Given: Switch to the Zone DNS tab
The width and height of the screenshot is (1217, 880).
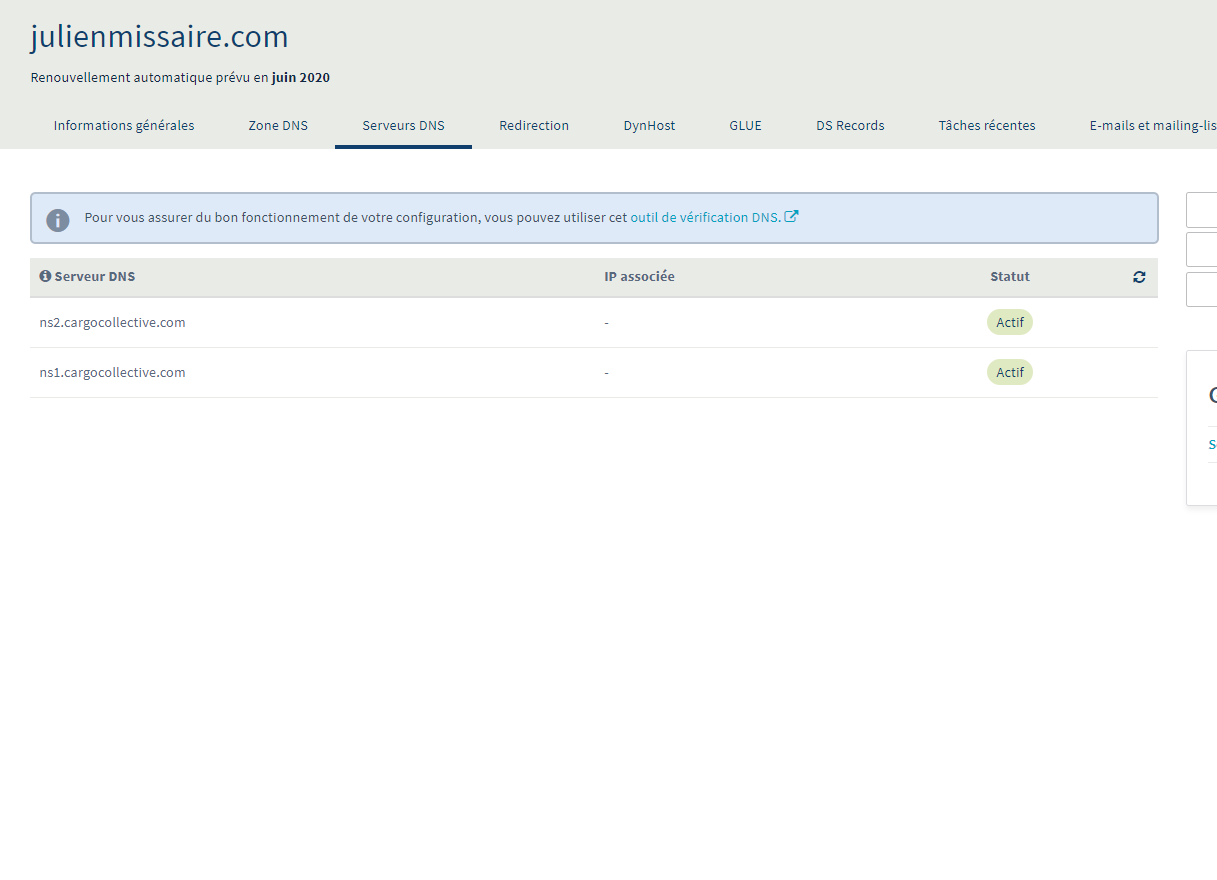Looking at the screenshot, I should (278, 126).
